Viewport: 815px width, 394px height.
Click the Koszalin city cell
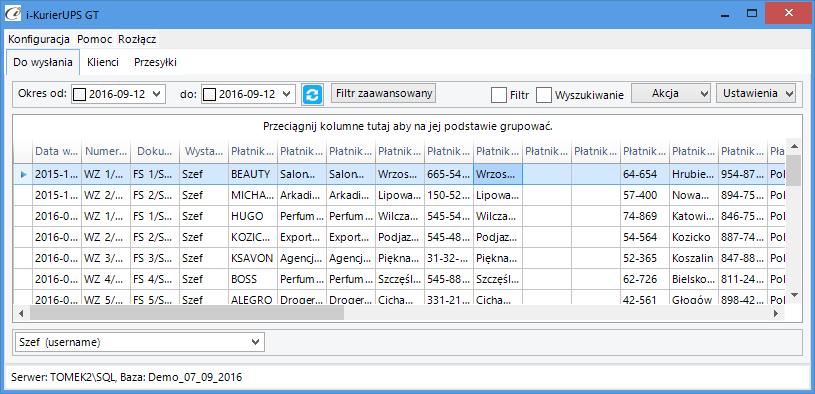click(694, 258)
